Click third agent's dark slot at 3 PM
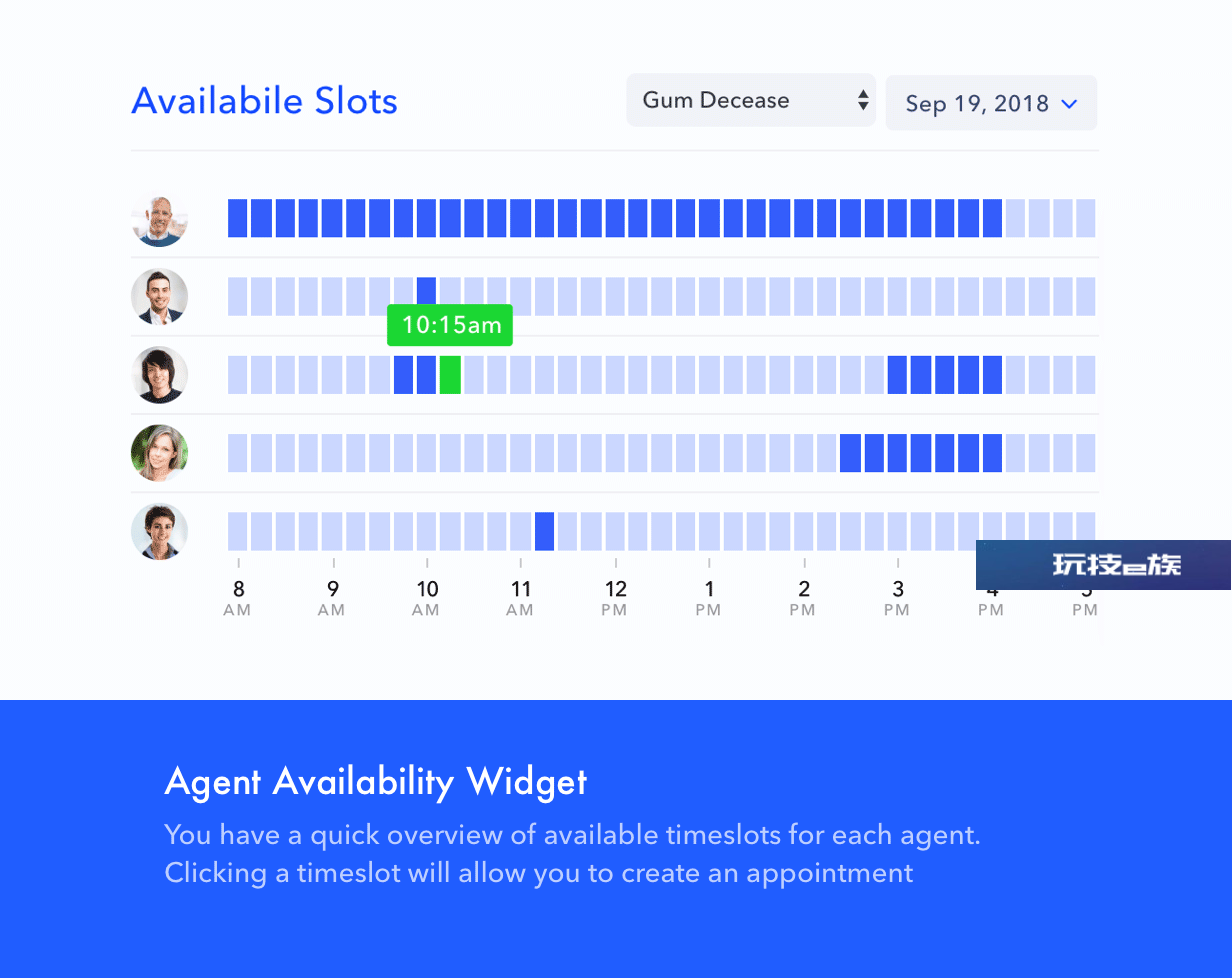This screenshot has height=978, width=1232. coord(897,375)
